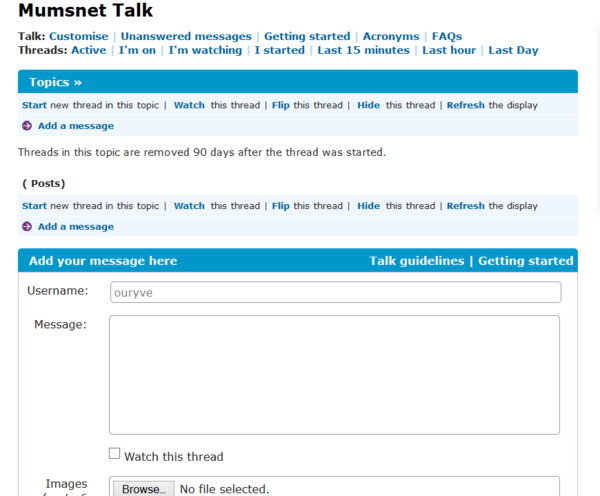The width and height of the screenshot is (600, 496).
Task: Click Refresh in the lower thread toolbar
Action: [466, 206]
